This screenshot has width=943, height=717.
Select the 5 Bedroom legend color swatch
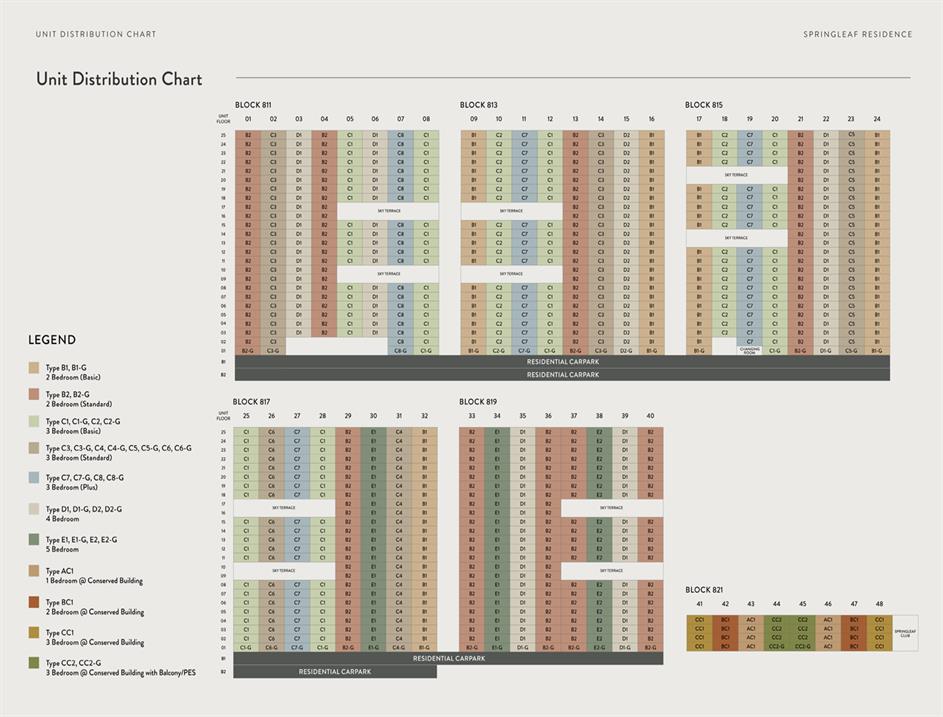tap(34, 540)
